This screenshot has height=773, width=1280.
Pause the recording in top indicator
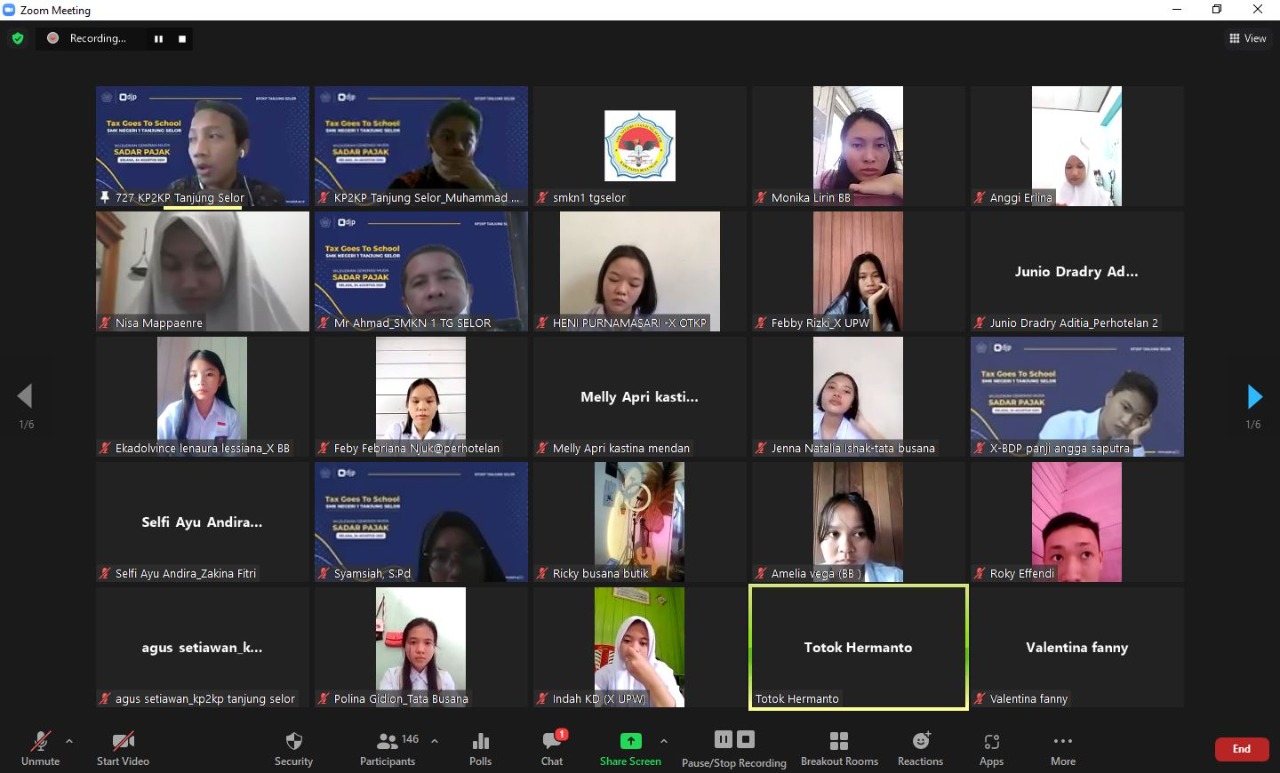[158, 39]
